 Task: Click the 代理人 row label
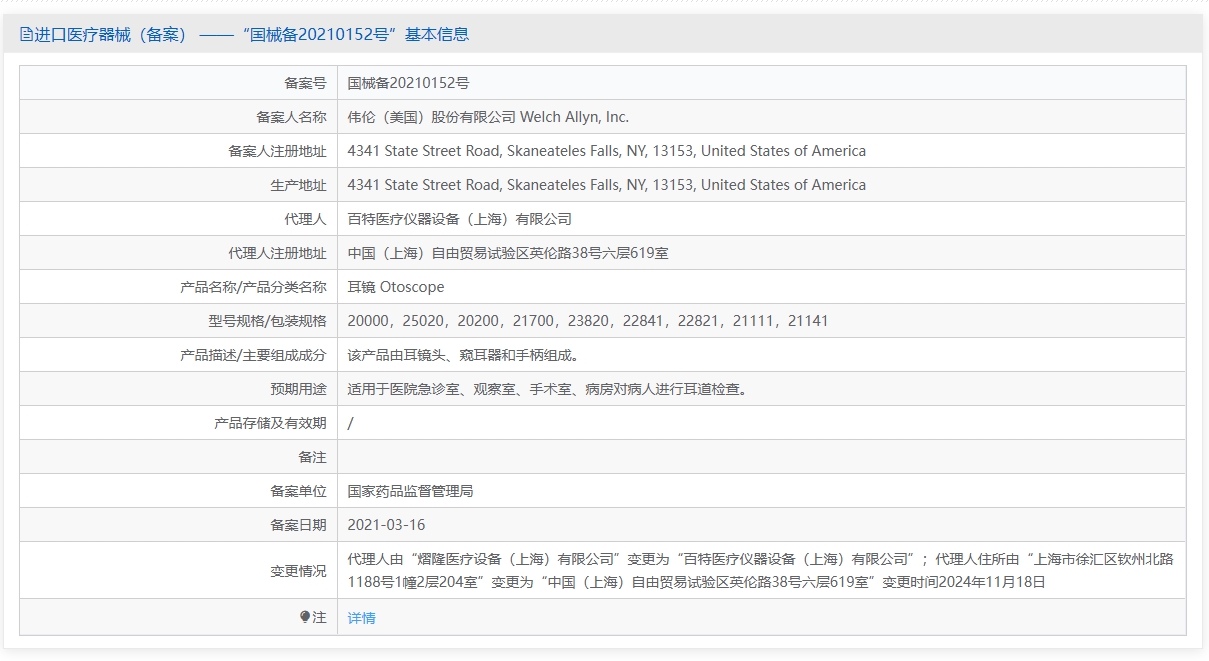coord(305,219)
